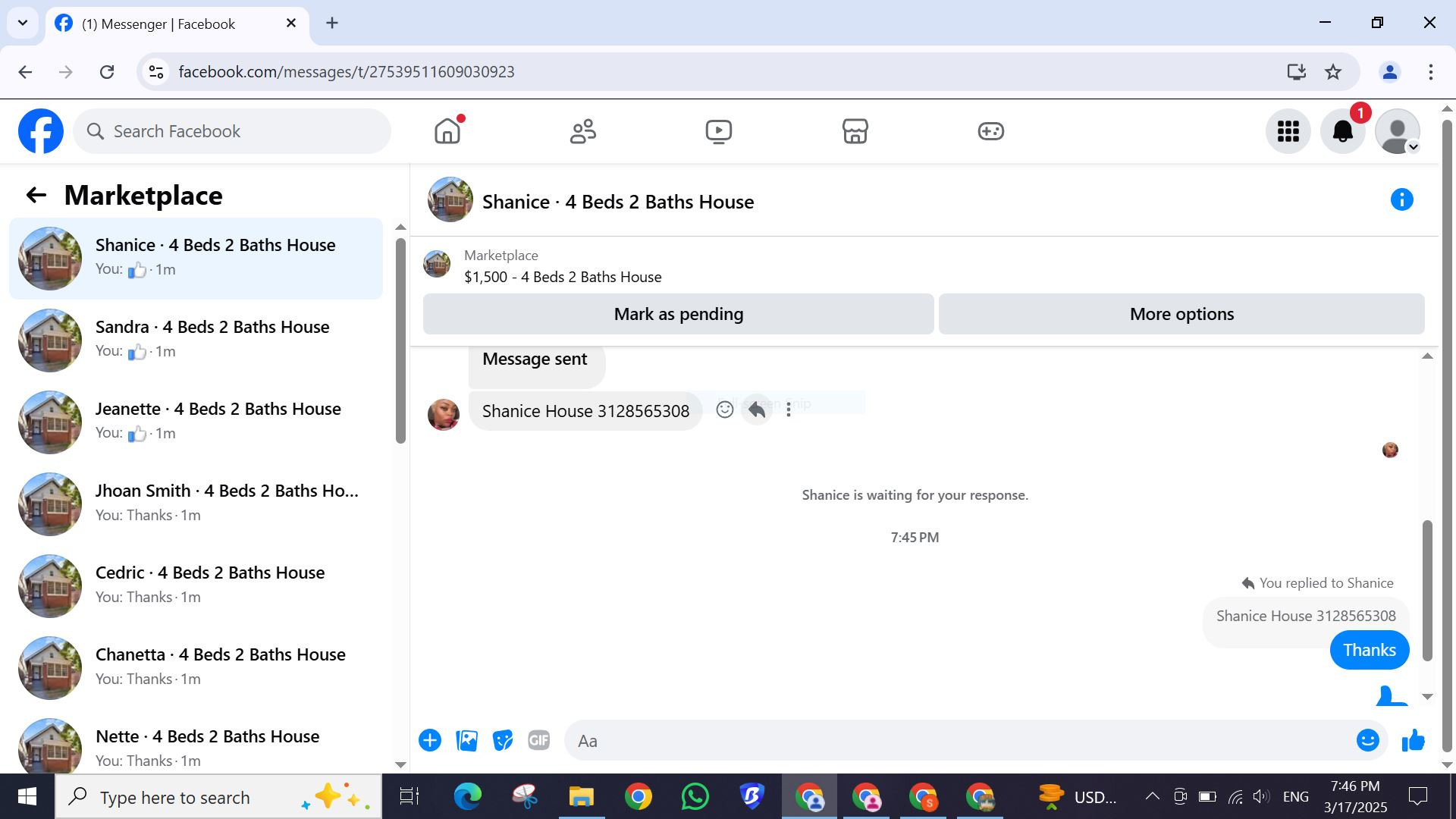Open Jeanette · 4 Beds 2 Baths House conversation

(x=196, y=422)
